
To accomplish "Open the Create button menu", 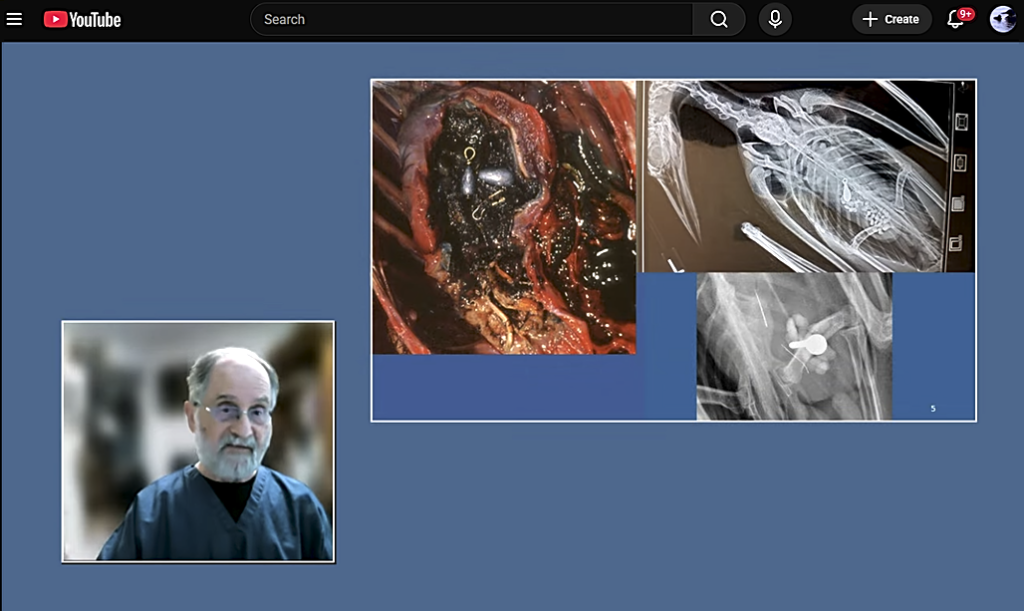I will (x=891, y=20).
